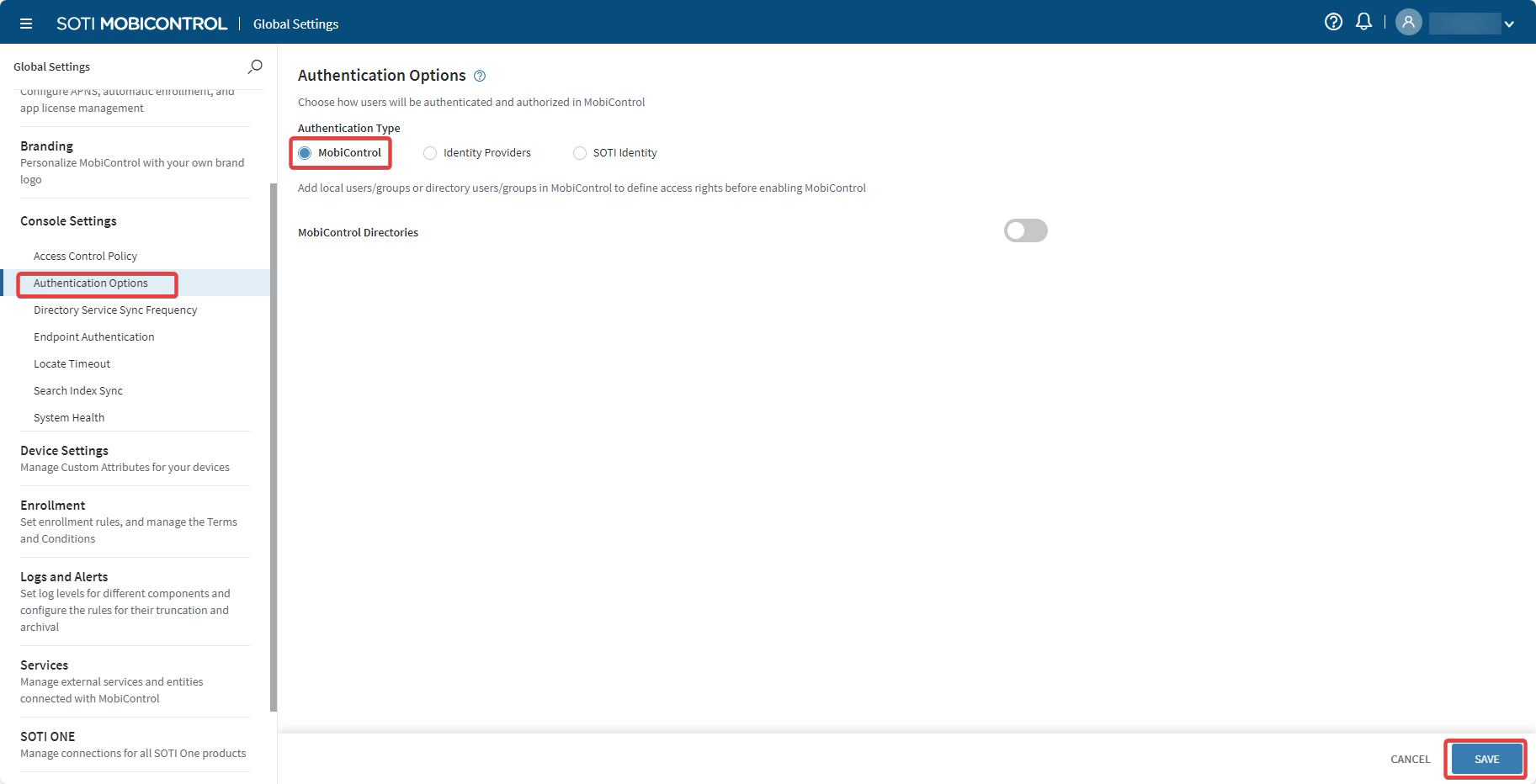Cancel the authentication changes
Screen dimensions: 1536x784
coord(1410,758)
